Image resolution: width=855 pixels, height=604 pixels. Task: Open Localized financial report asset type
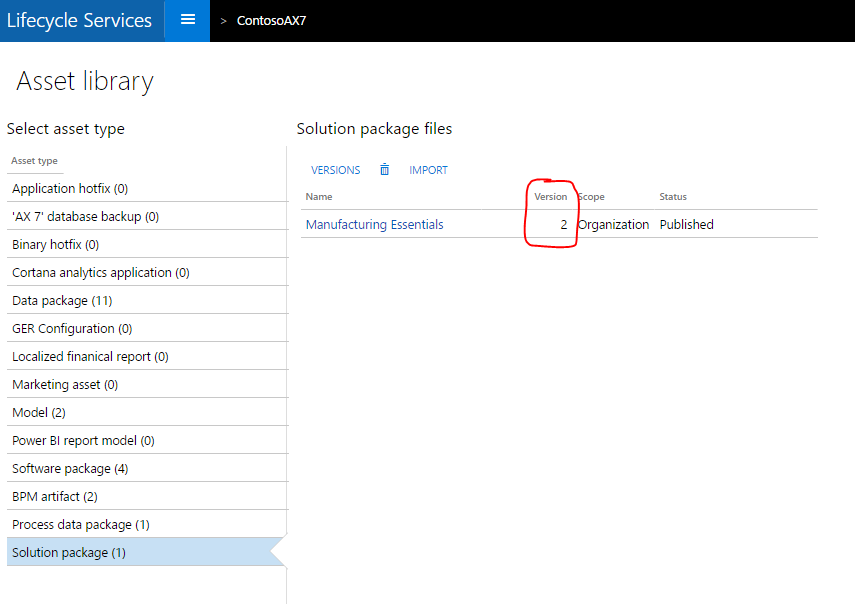(90, 357)
